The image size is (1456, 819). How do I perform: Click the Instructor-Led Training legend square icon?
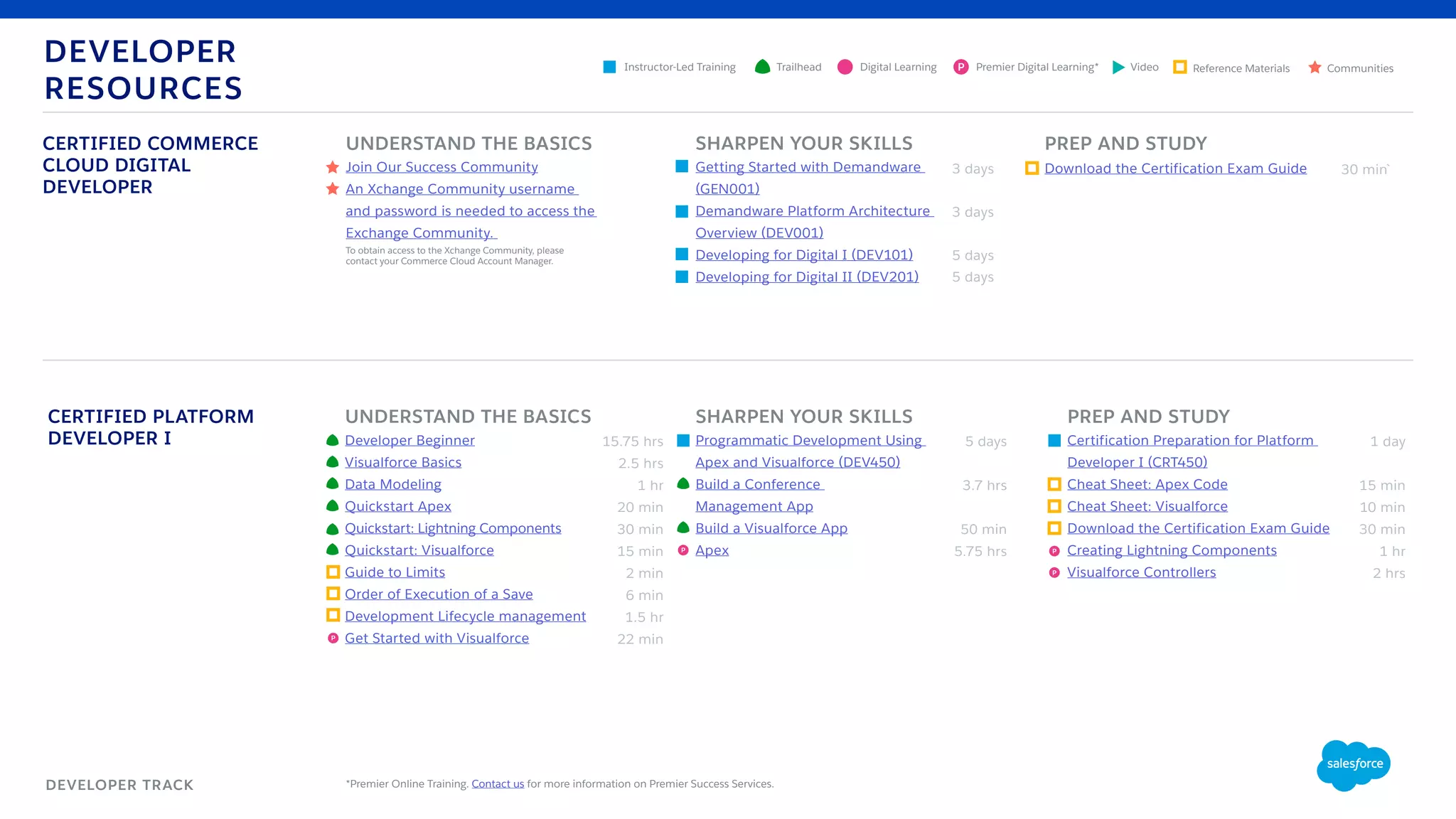pyautogui.click(x=609, y=67)
